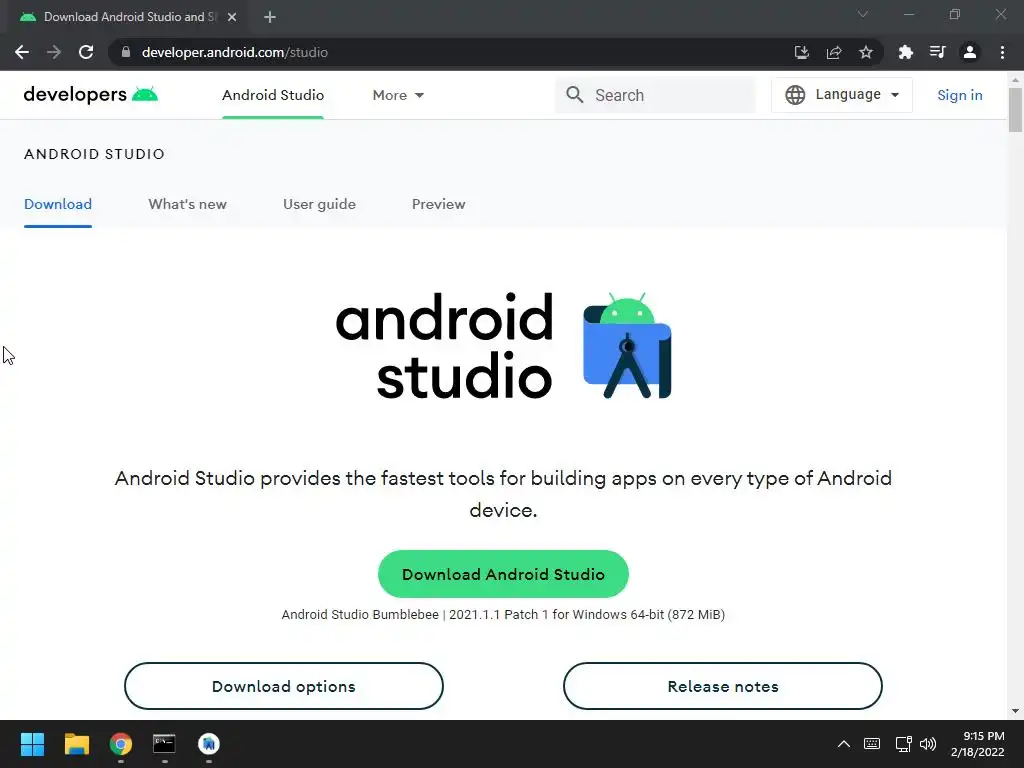Image resolution: width=1024 pixels, height=768 pixels.
Task: Click the Download Android Studio button
Action: (504, 574)
